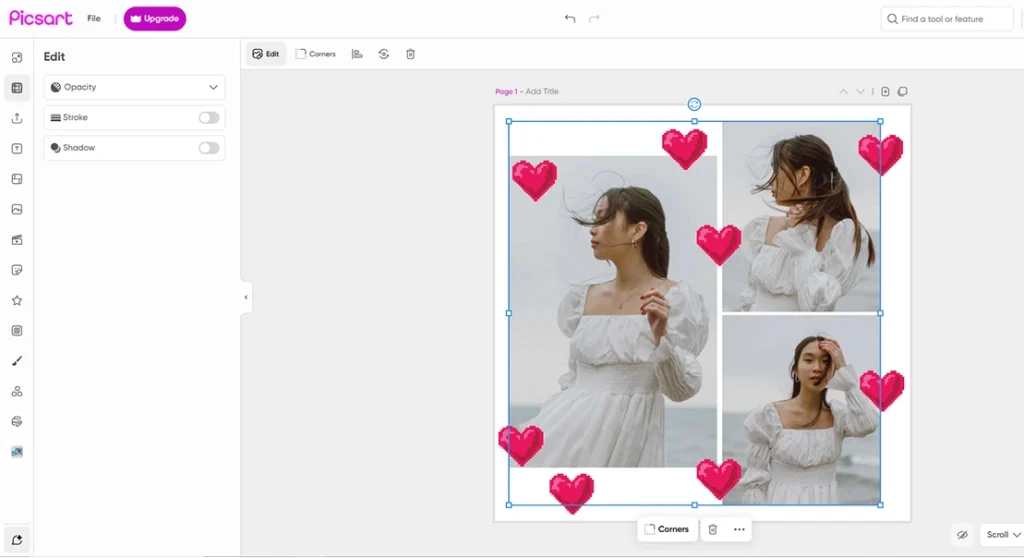Image resolution: width=1024 pixels, height=558 pixels.
Task: Click the floating Corners button below canvas
Action: (667, 529)
